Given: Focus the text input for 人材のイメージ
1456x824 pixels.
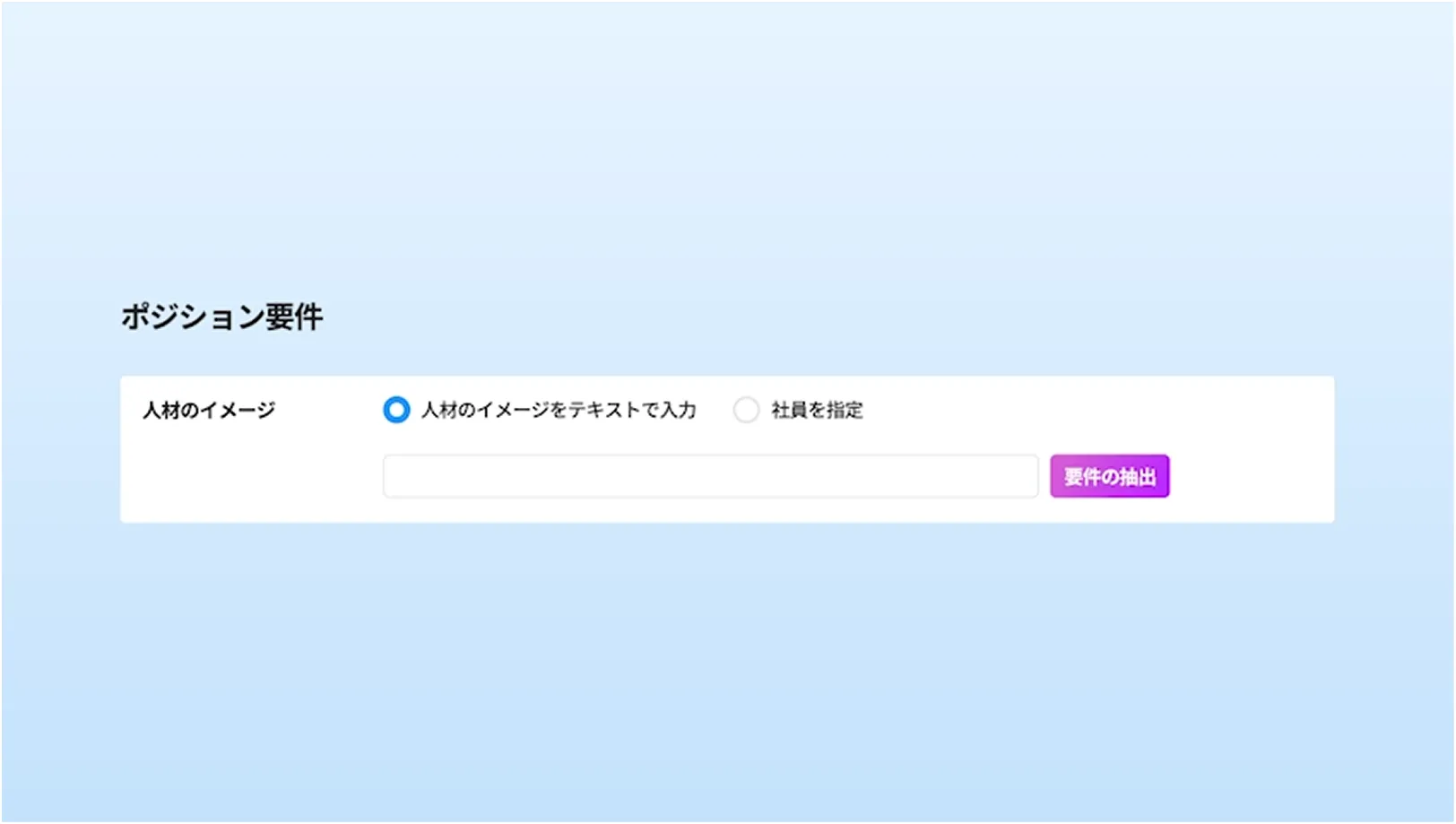Looking at the screenshot, I should coord(710,476).
